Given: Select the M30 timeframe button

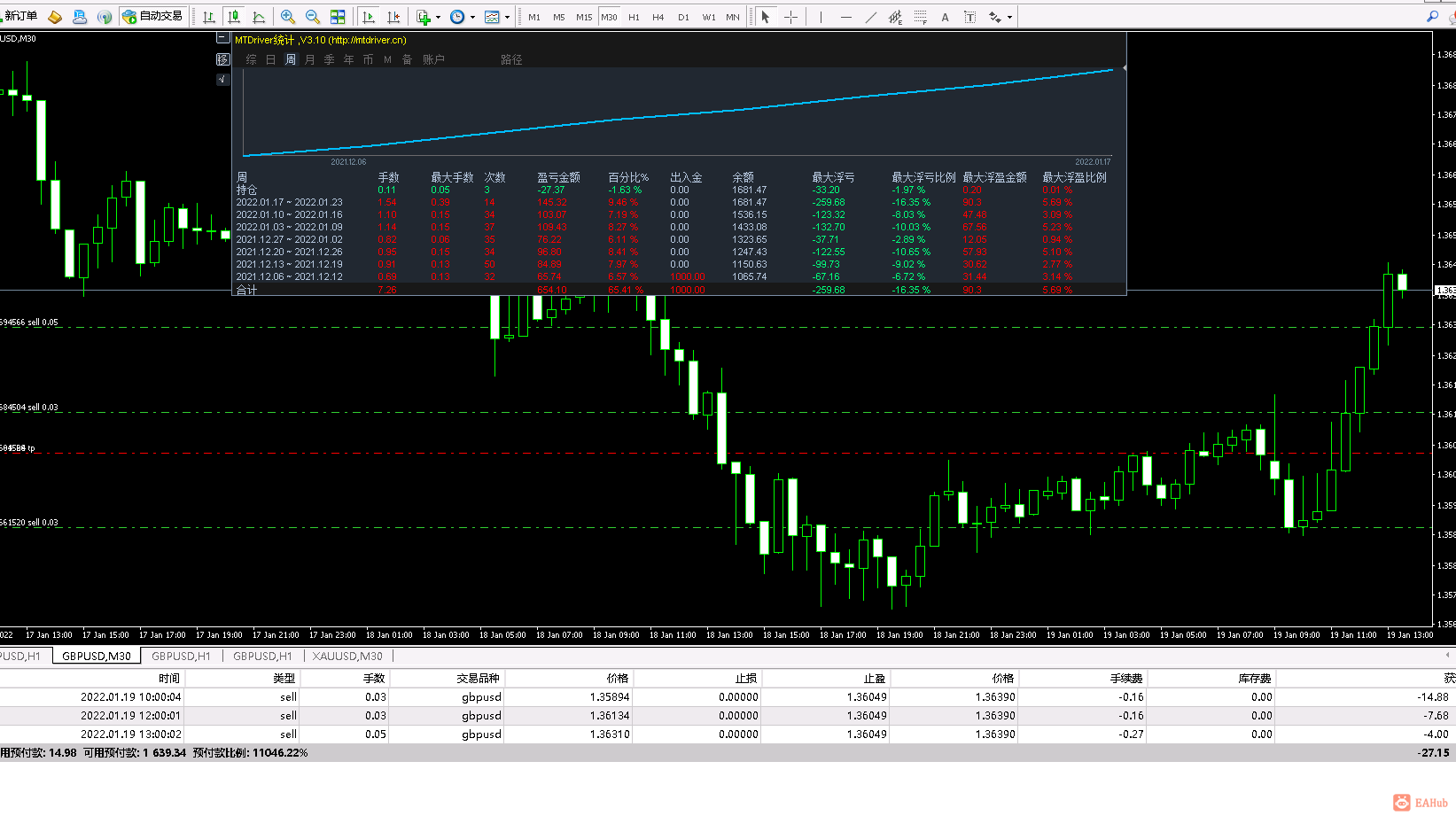Looking at the screenshot, I should (x=609, y=17).
